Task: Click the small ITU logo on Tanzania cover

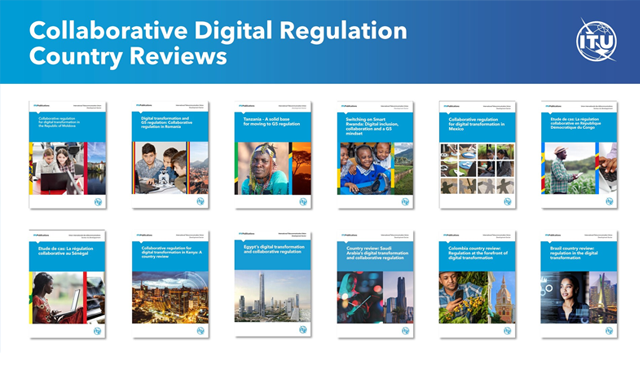Action: click(x=303, y=202)
